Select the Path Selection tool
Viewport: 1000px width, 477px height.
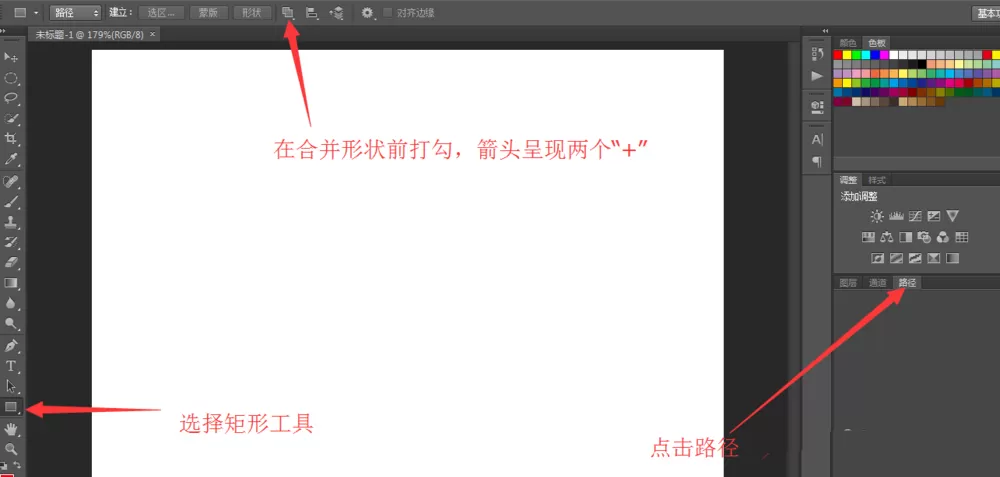(11, 386)
